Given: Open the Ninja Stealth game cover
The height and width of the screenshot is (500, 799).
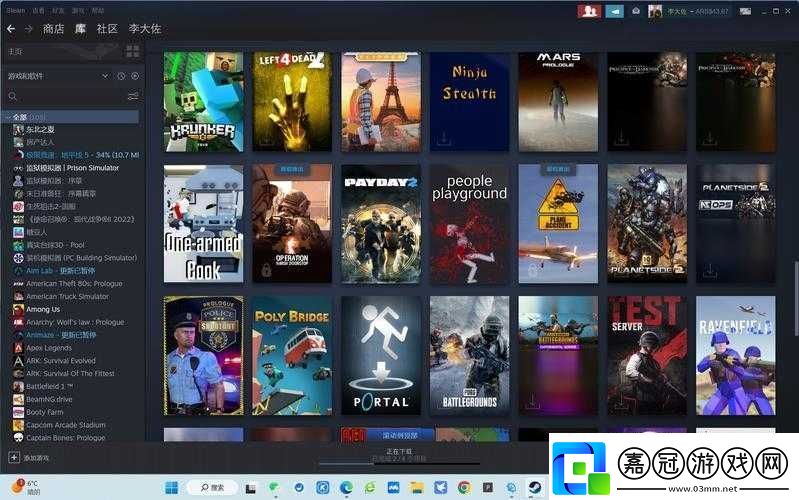Looking at the screenshot, I should coord(469,101).
